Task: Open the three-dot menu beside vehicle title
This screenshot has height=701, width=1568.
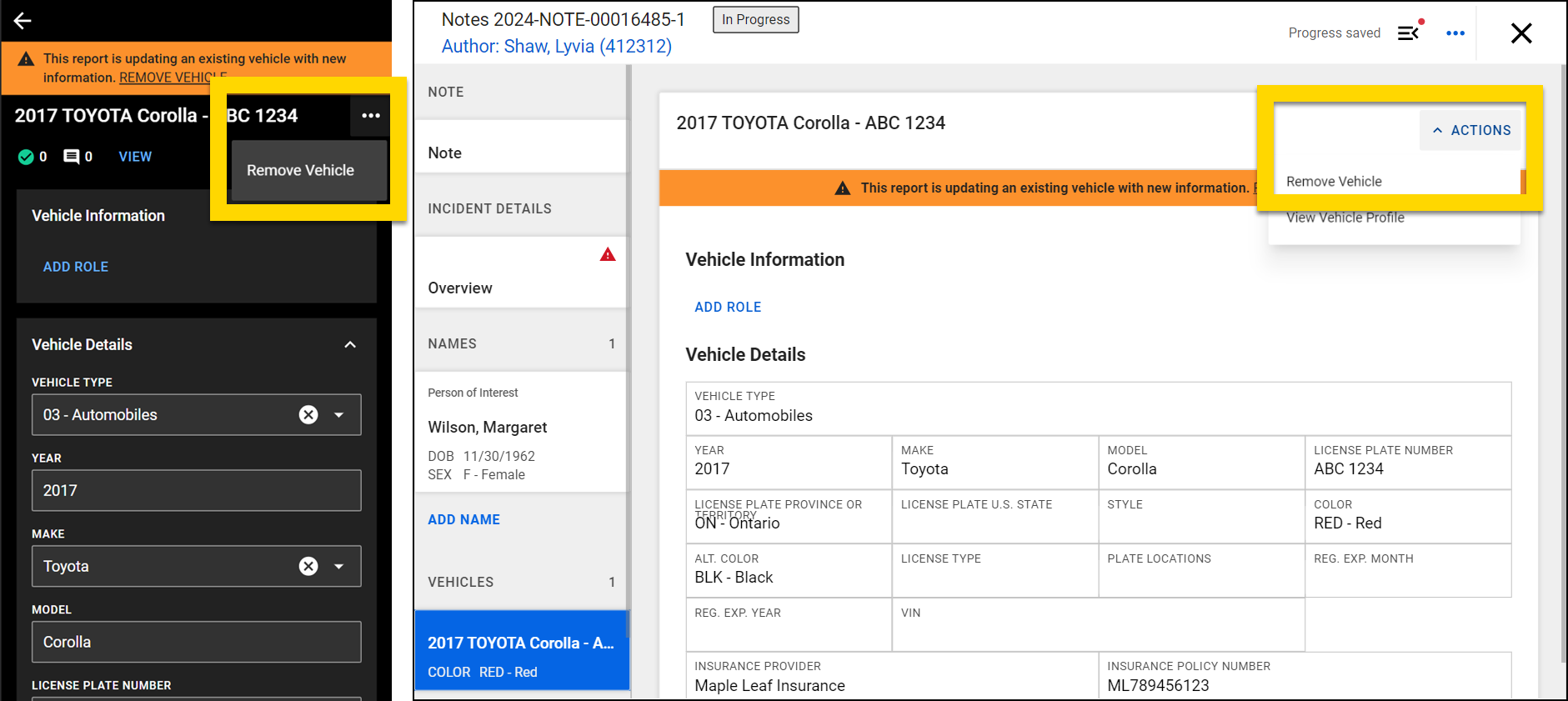Action: pyautogui.click(x=371, y=116)
